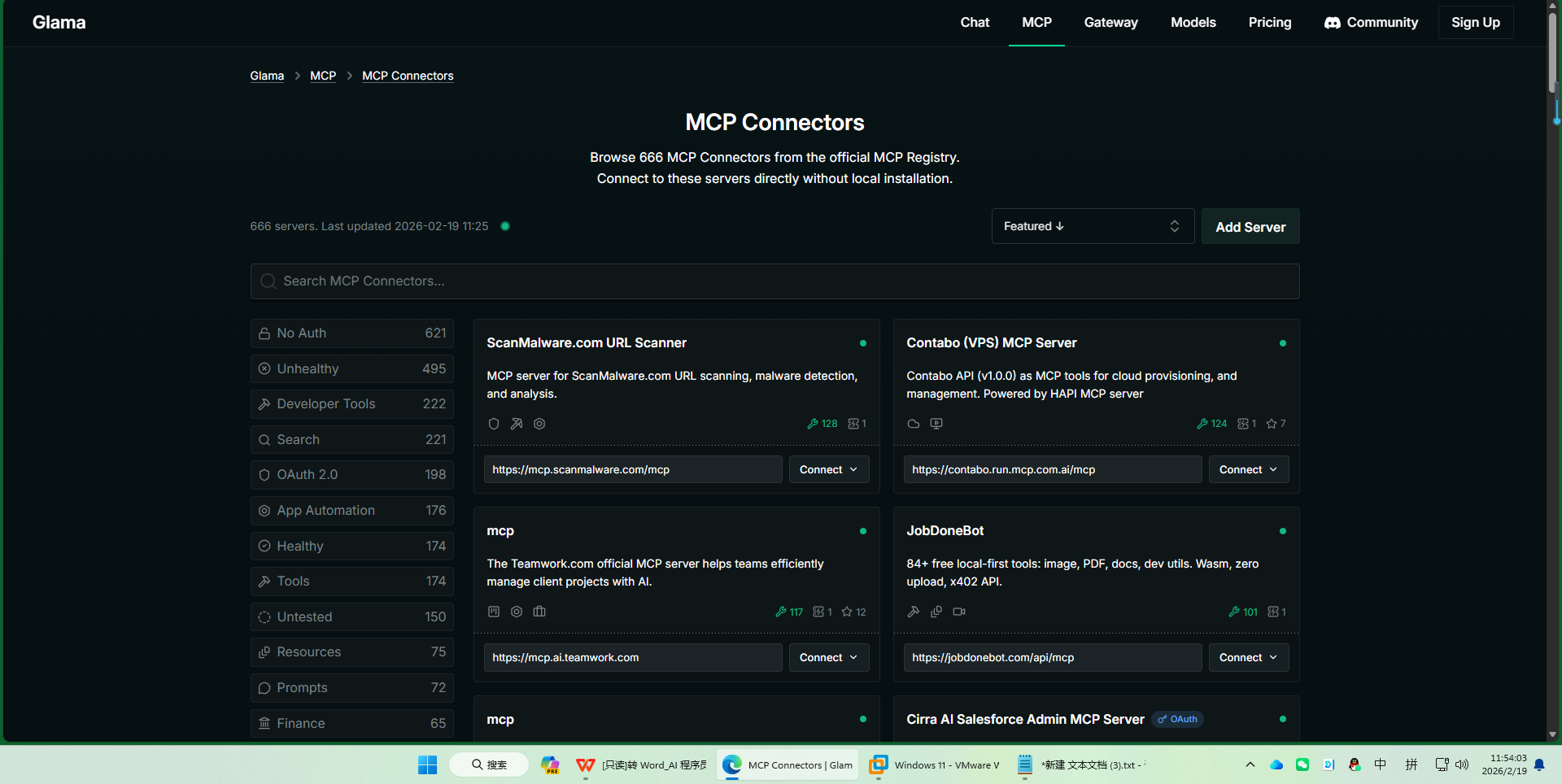Open the Featured sort dropdown
Viewport: 1562px width, 784px height.
click(x=1093, y=226)
